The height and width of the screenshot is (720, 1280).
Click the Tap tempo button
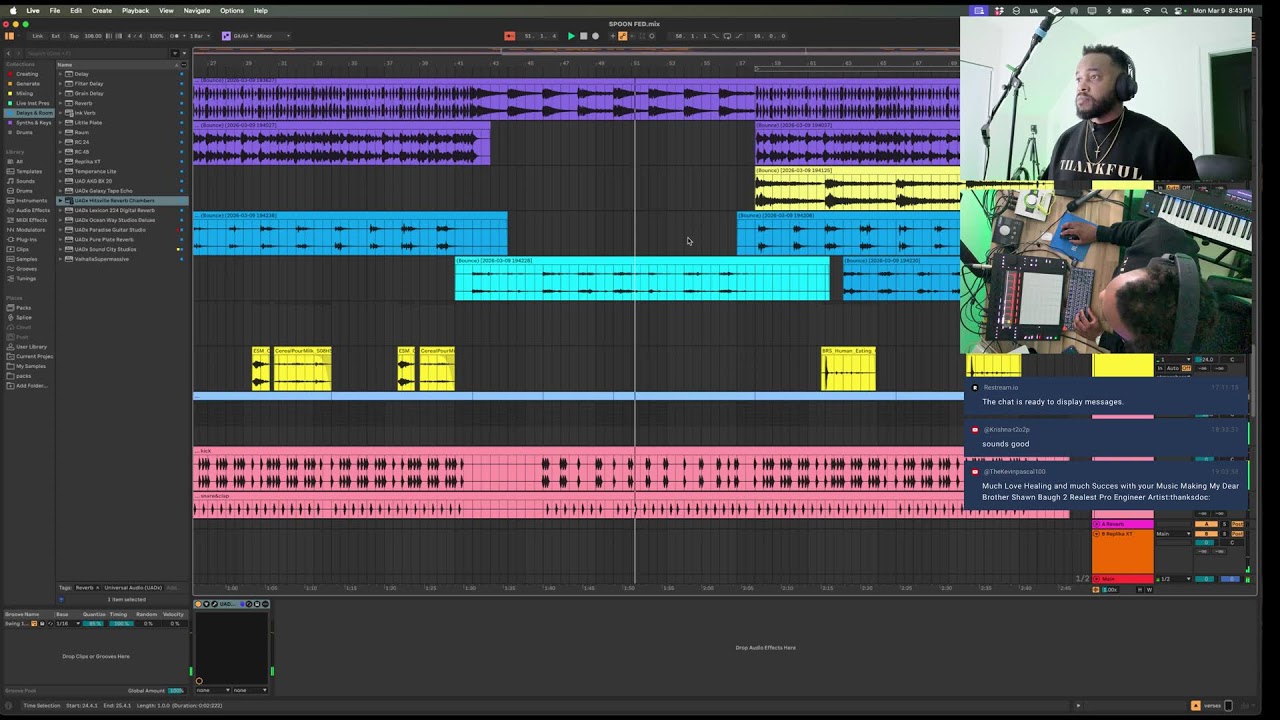pos(74,36)
